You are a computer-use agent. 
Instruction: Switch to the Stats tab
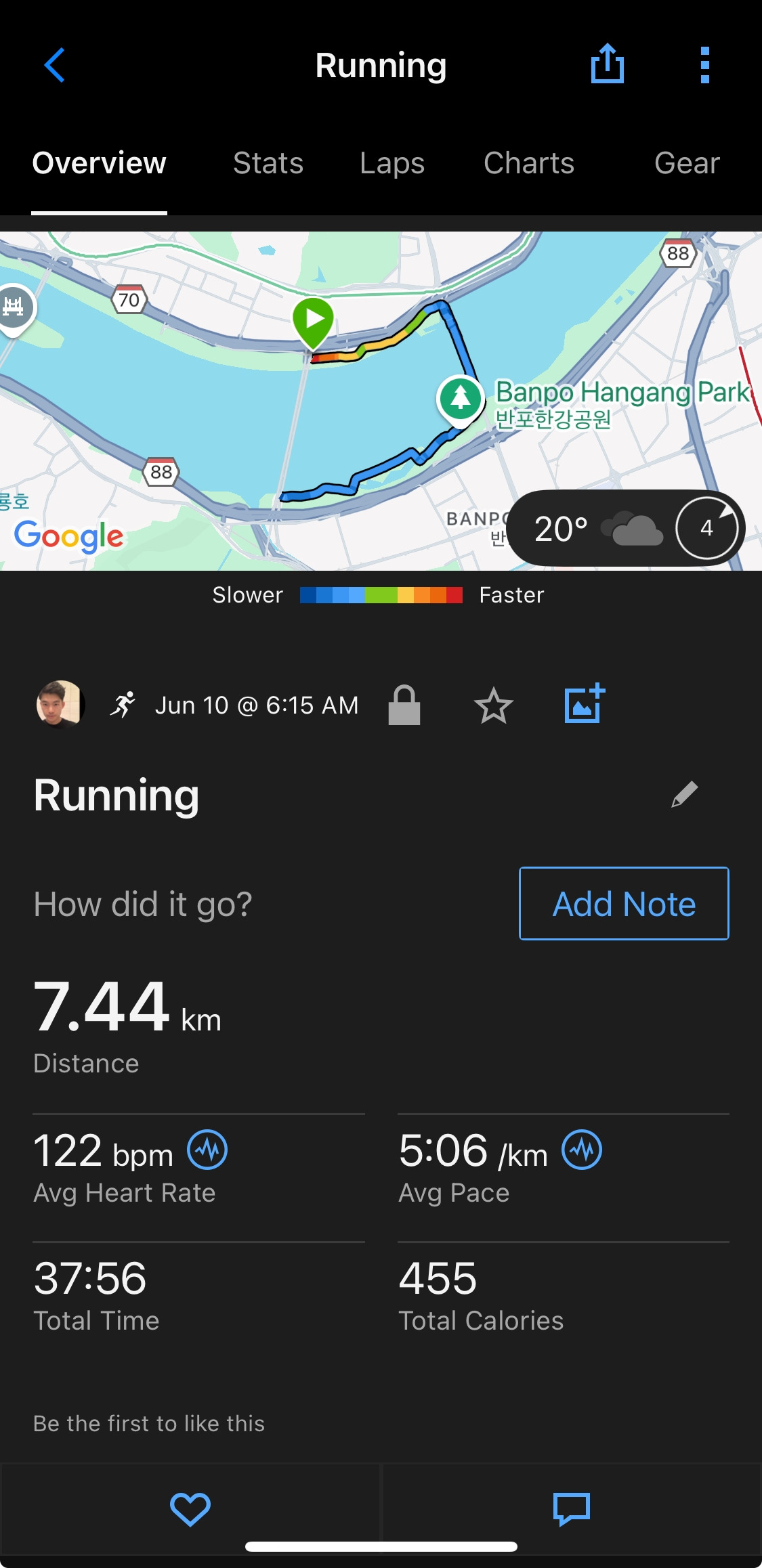[x=268, y=163]
